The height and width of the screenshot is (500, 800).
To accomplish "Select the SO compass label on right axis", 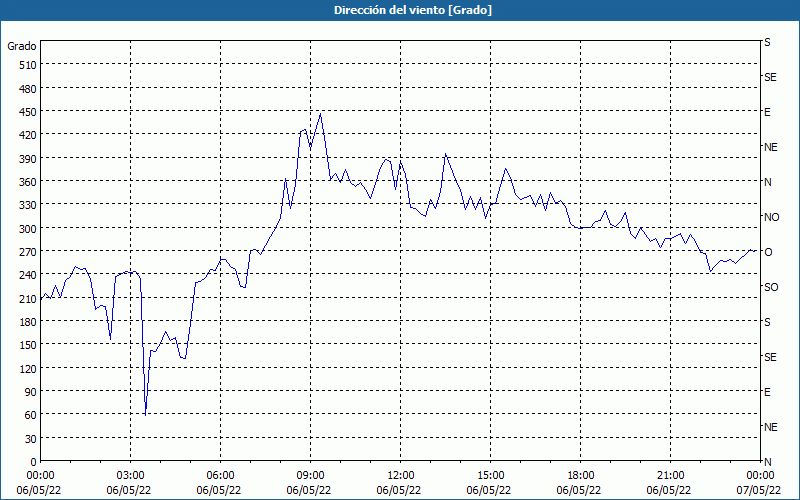I will click(771, 287).
